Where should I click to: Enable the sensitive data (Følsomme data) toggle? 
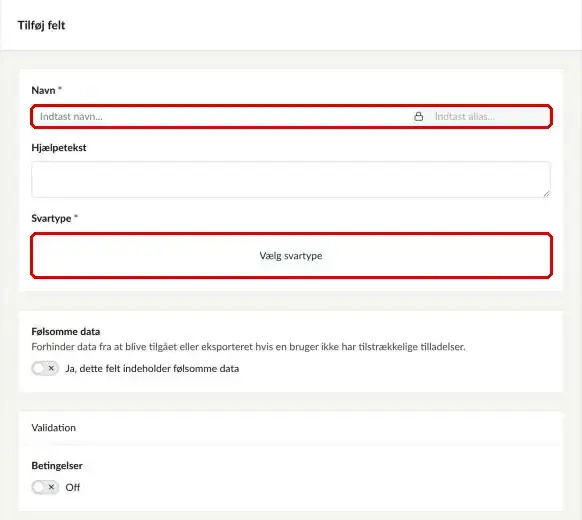pos(45,368)
